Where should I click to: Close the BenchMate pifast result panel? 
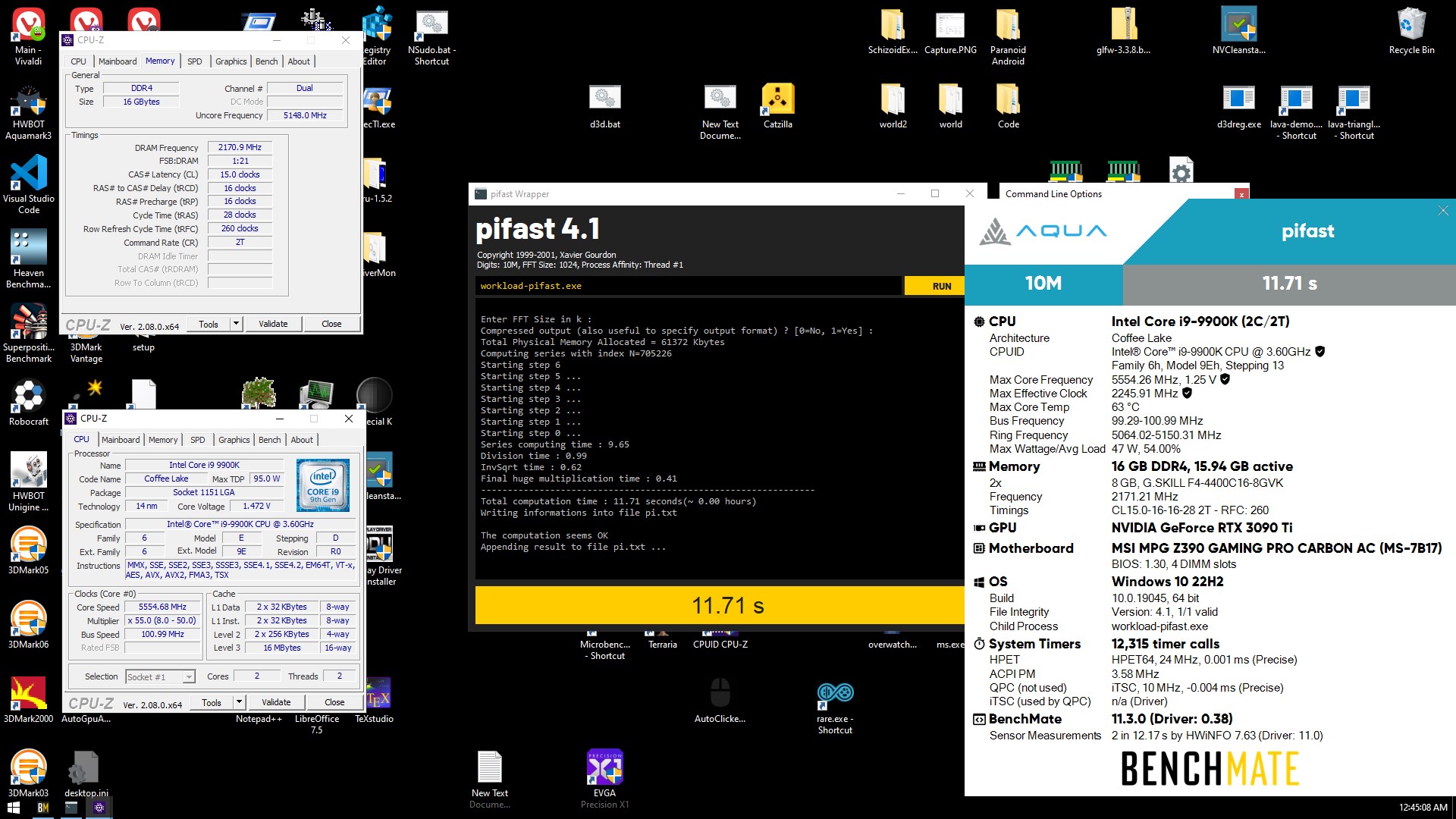1442,211
